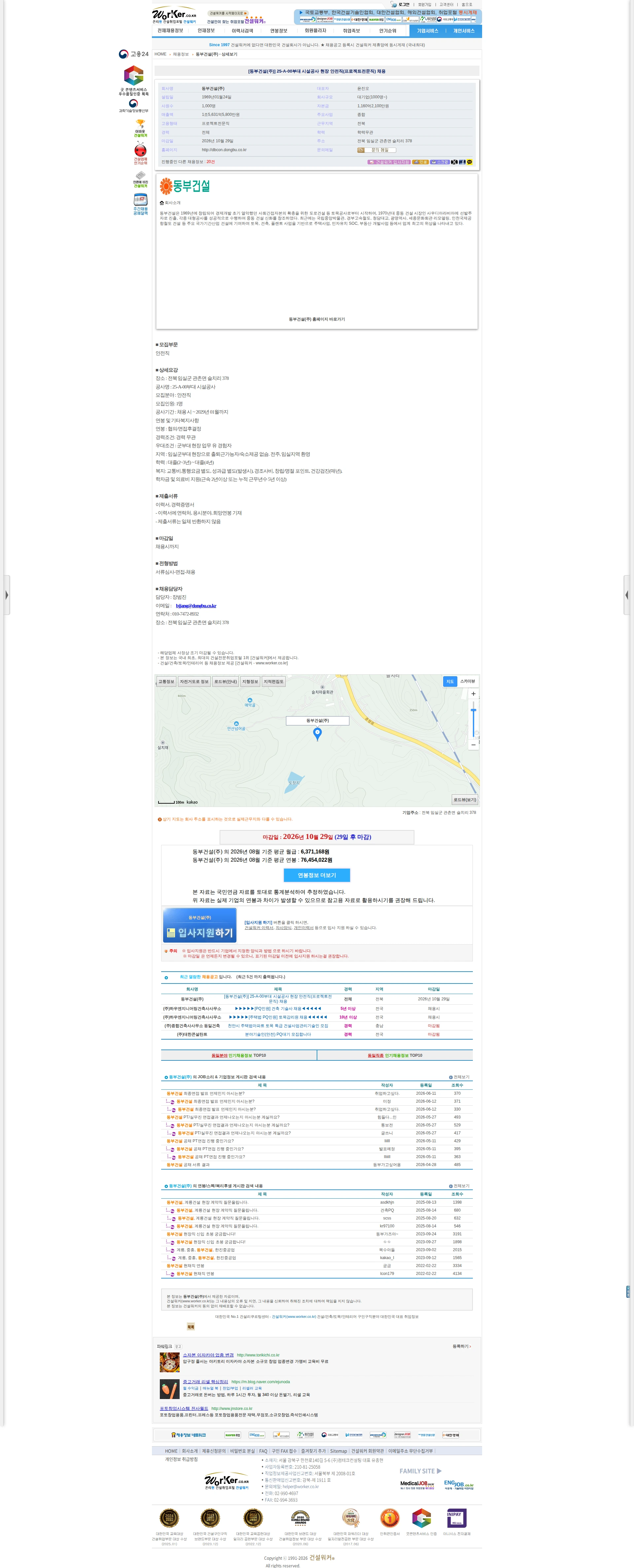Image resolution: width=634 pixels, height=1568 pixels.
Task: Expand the right side panel arrow
Action: coord(627,595)
